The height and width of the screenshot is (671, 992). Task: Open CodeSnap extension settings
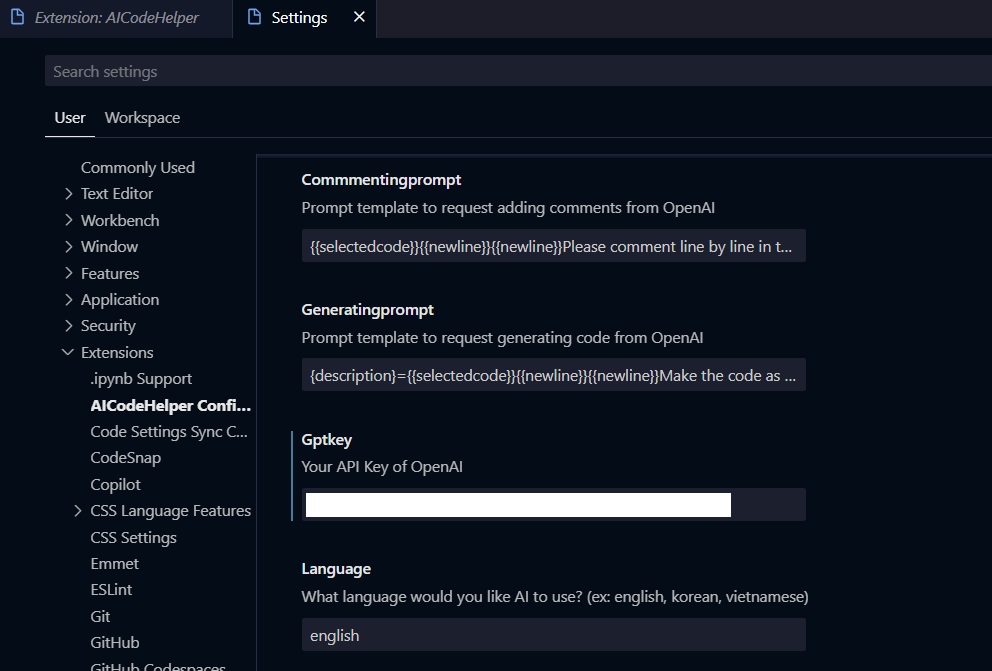pos(126,458)
